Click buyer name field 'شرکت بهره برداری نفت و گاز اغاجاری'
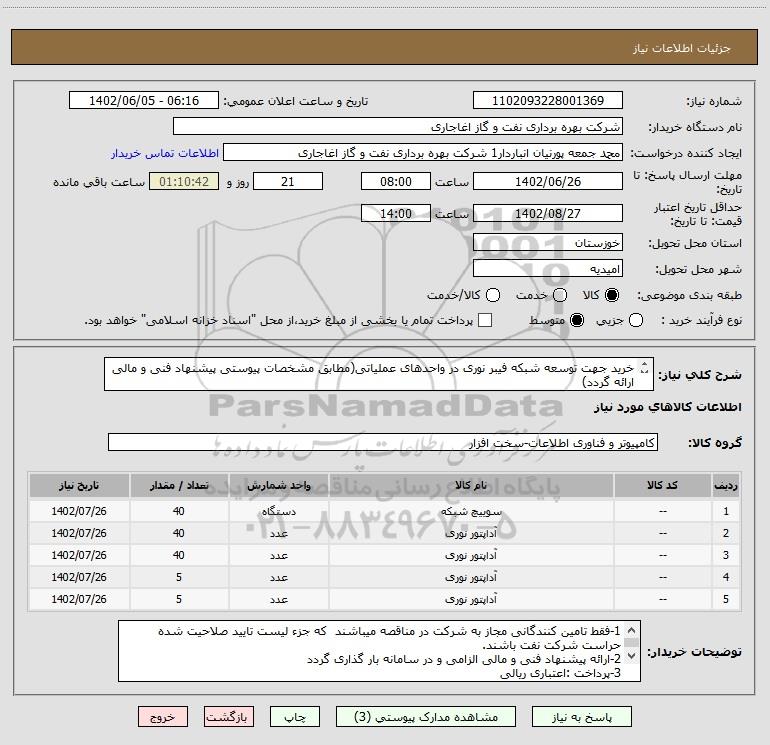The width and height of the screenshot is (770, 745). (398, 127)
